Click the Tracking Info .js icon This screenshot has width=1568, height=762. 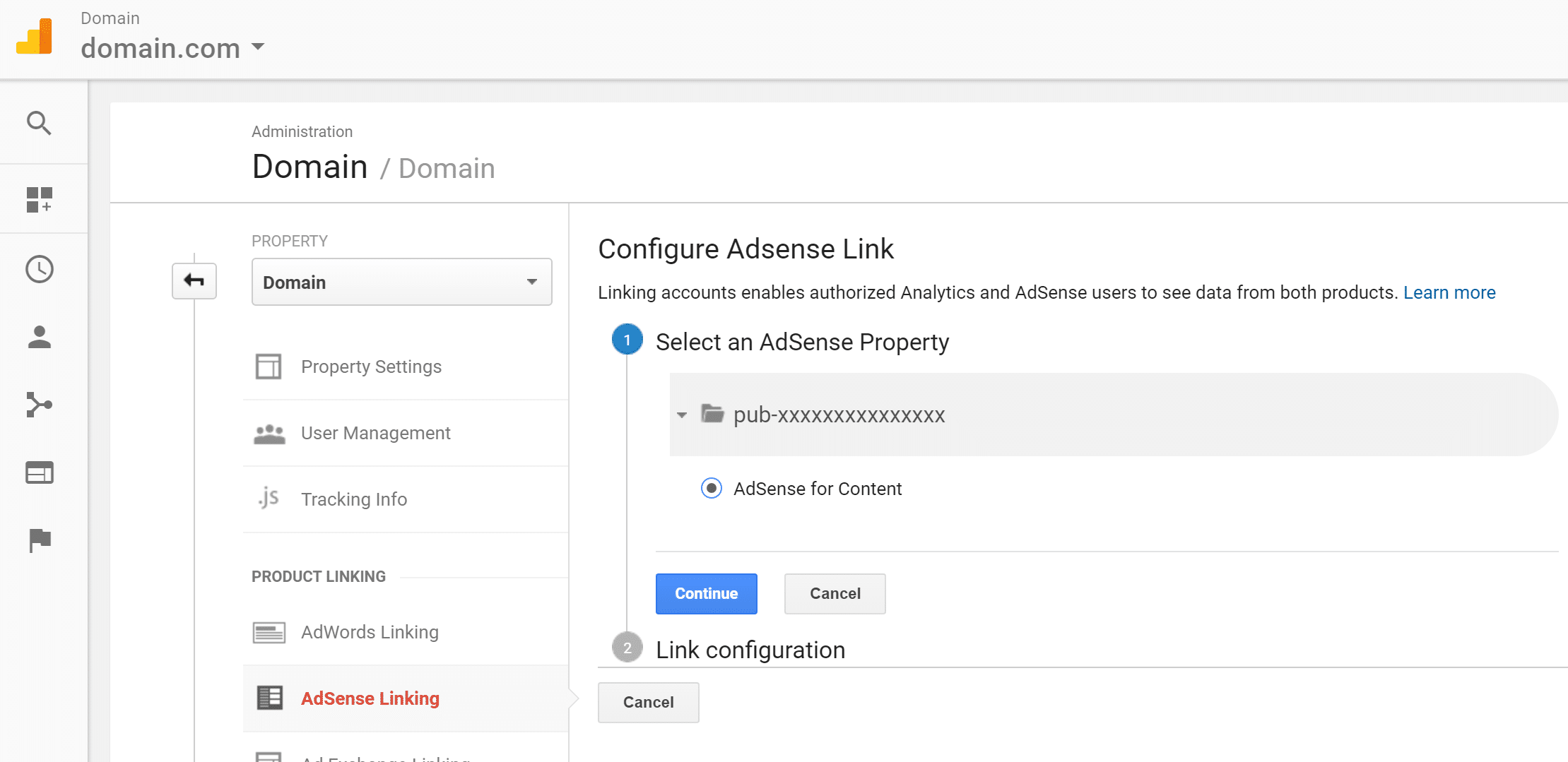coord(269,499)
